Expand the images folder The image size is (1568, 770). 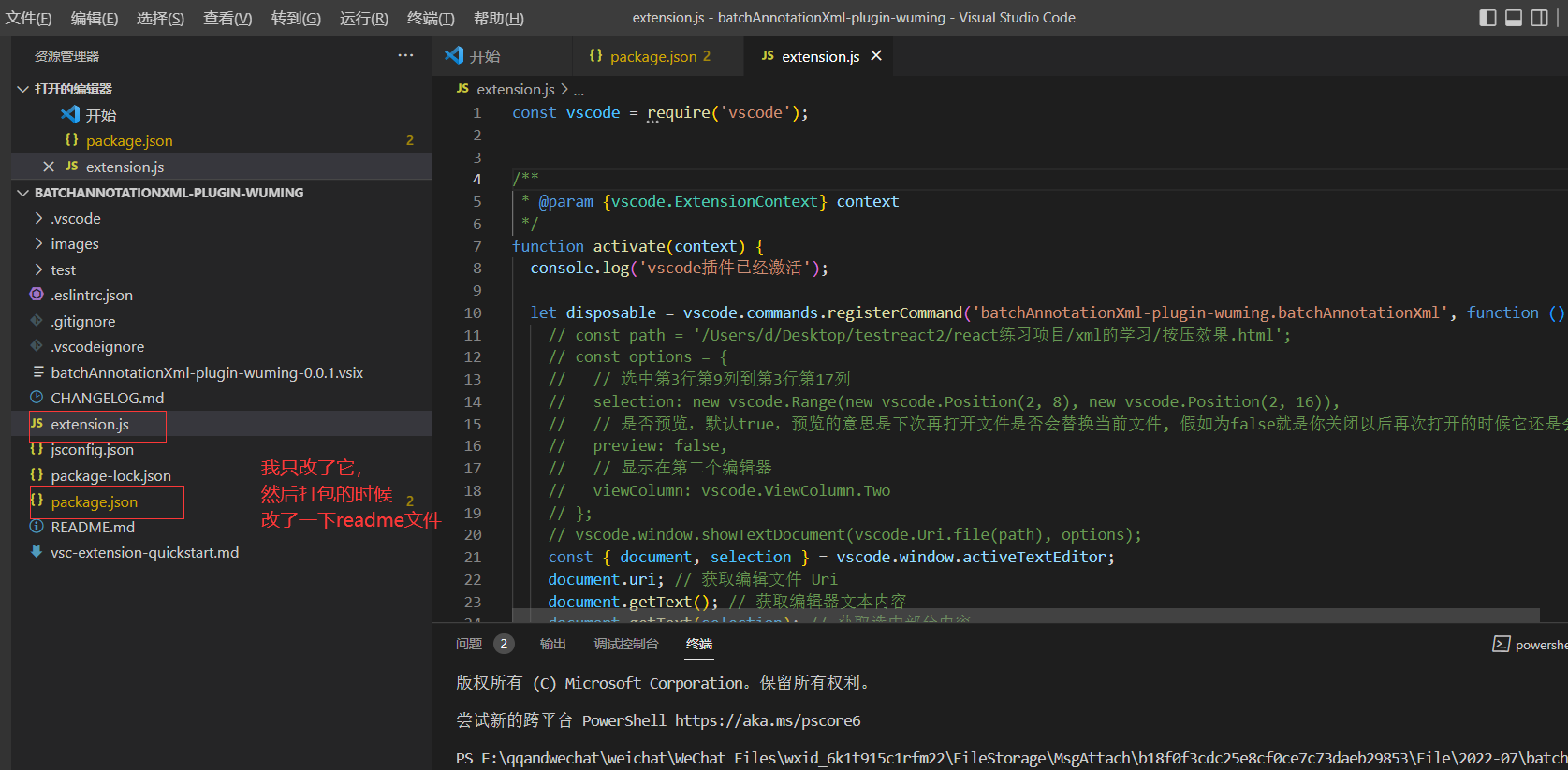pos(38,243)
